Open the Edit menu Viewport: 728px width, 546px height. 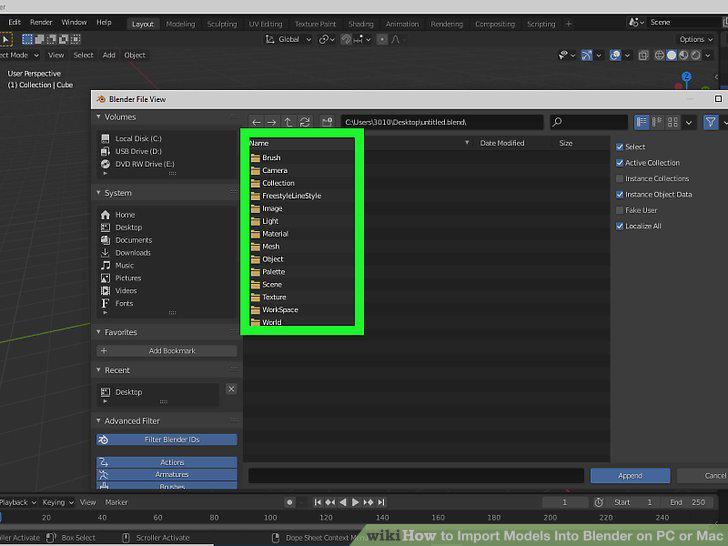pos(14,22)
